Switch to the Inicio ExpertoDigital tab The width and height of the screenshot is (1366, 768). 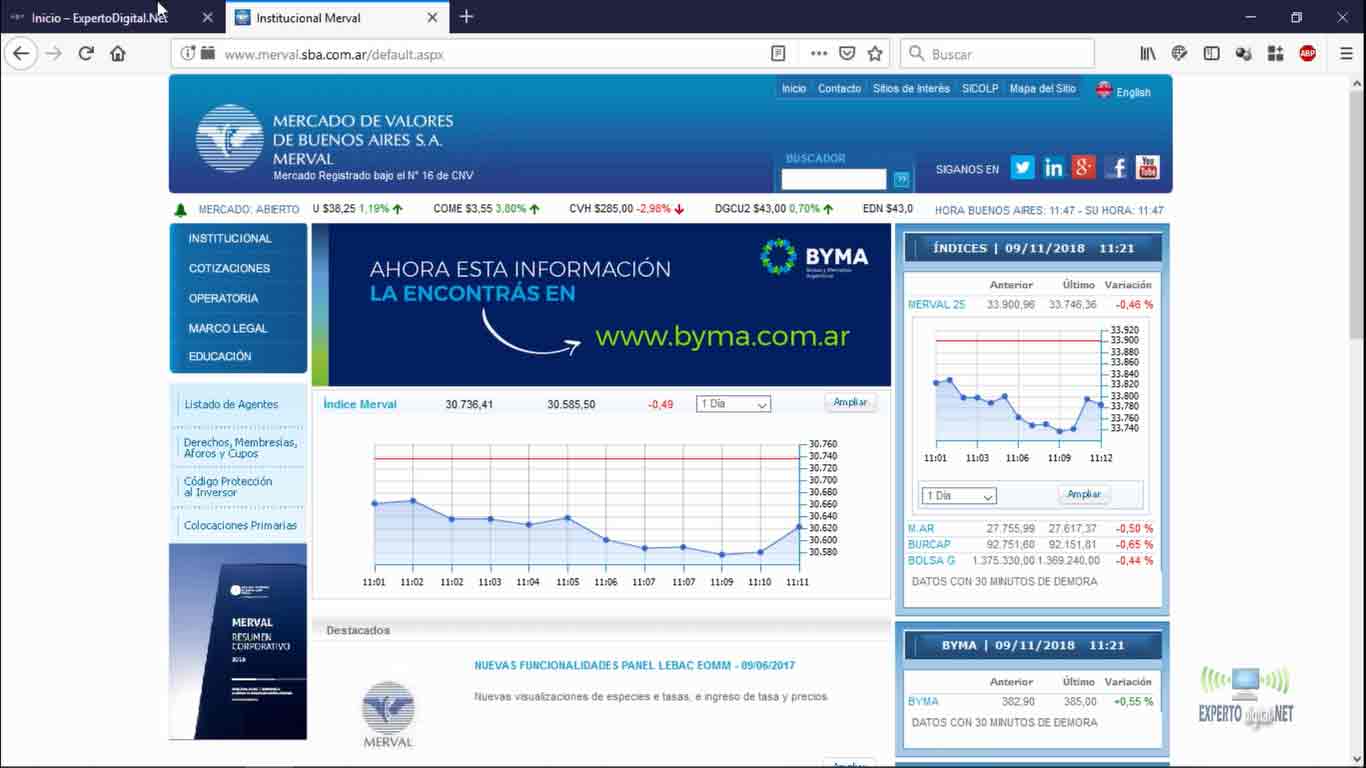click(x=99, y=18)
